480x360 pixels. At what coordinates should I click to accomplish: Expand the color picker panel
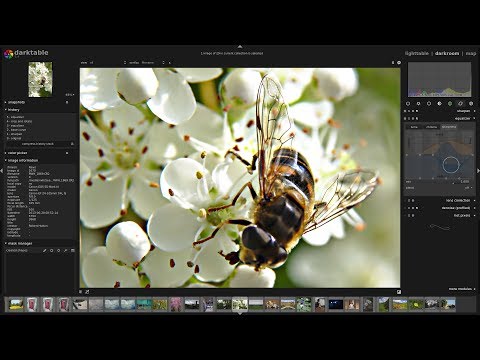[x=6, y=153]
